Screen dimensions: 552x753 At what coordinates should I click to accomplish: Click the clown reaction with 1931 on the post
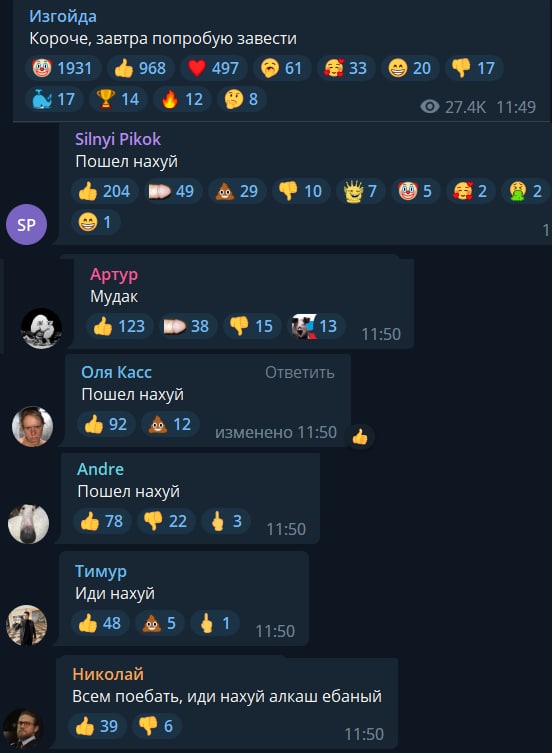coord(63,68)
